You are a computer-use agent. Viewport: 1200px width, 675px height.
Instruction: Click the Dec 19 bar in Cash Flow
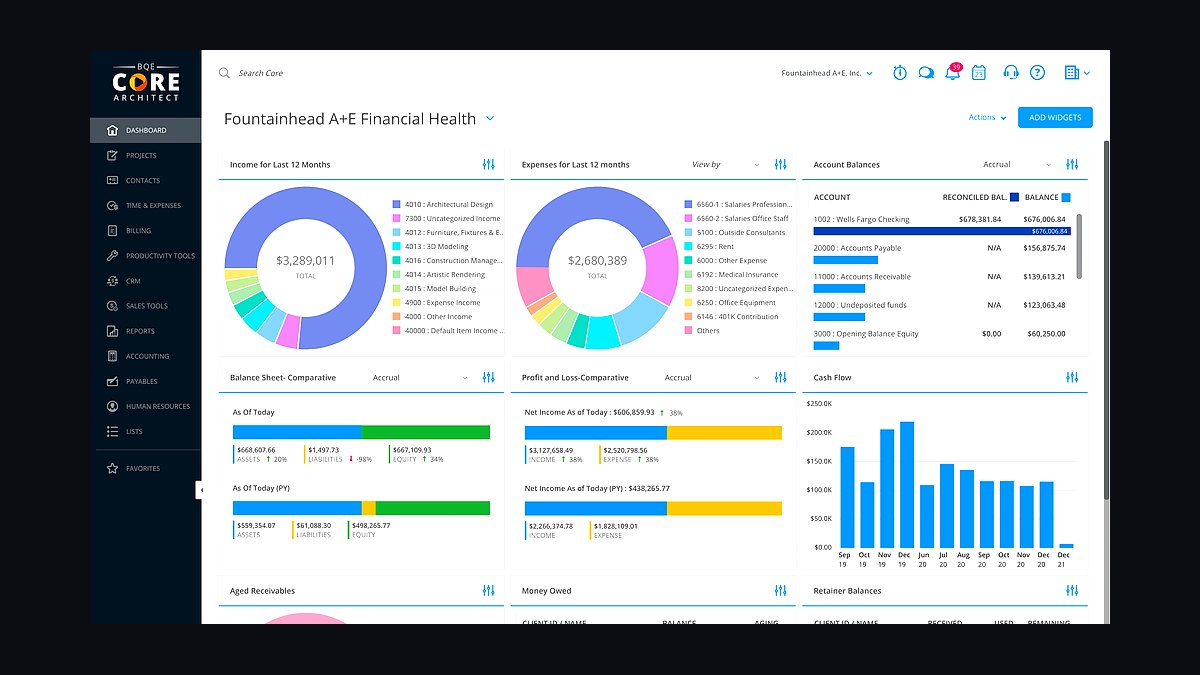907,484
